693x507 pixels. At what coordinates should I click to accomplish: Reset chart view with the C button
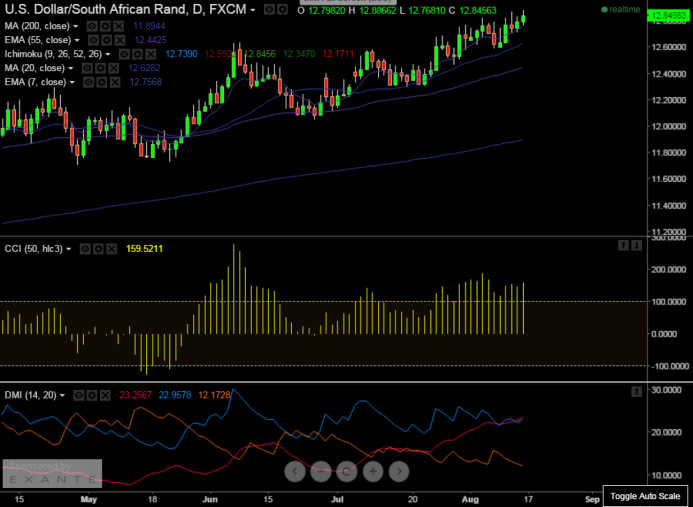pos(347,471)
